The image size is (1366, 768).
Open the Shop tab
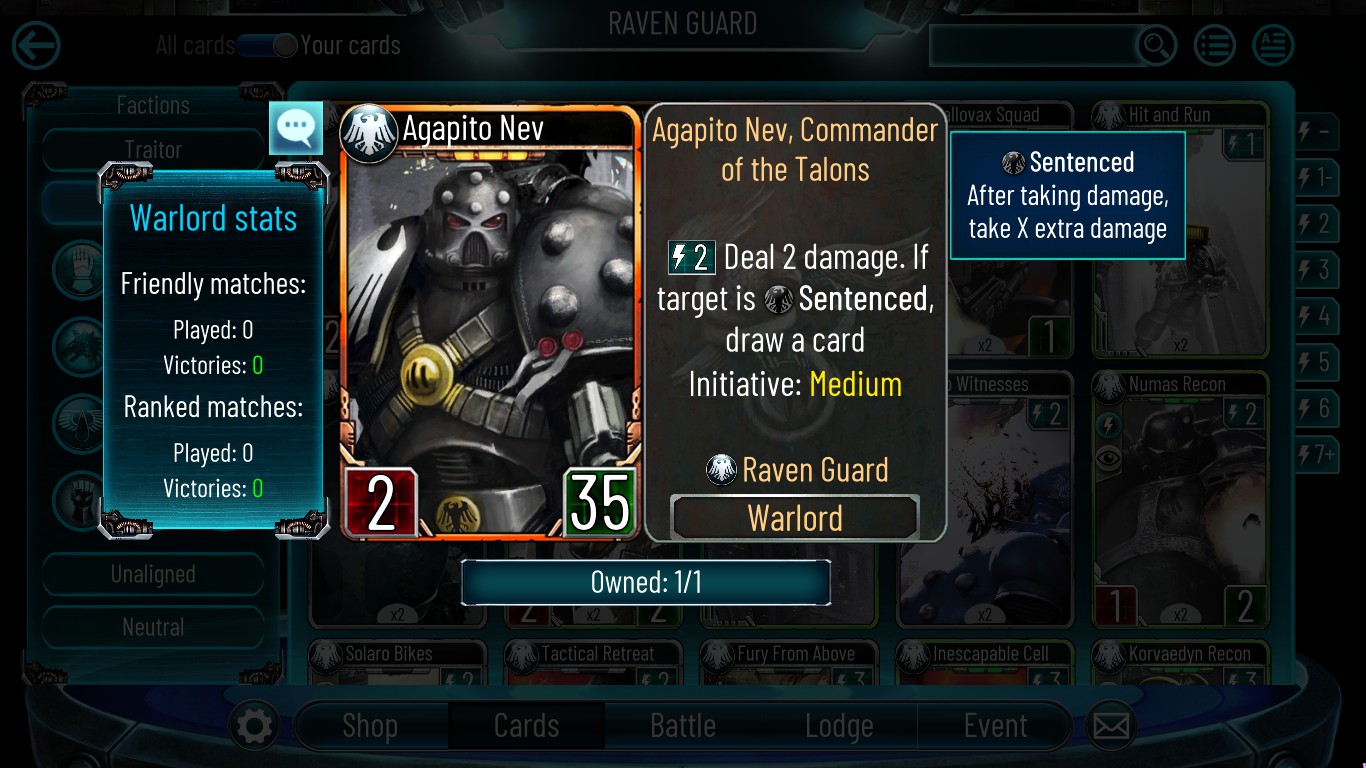click(x=370, y=726)
